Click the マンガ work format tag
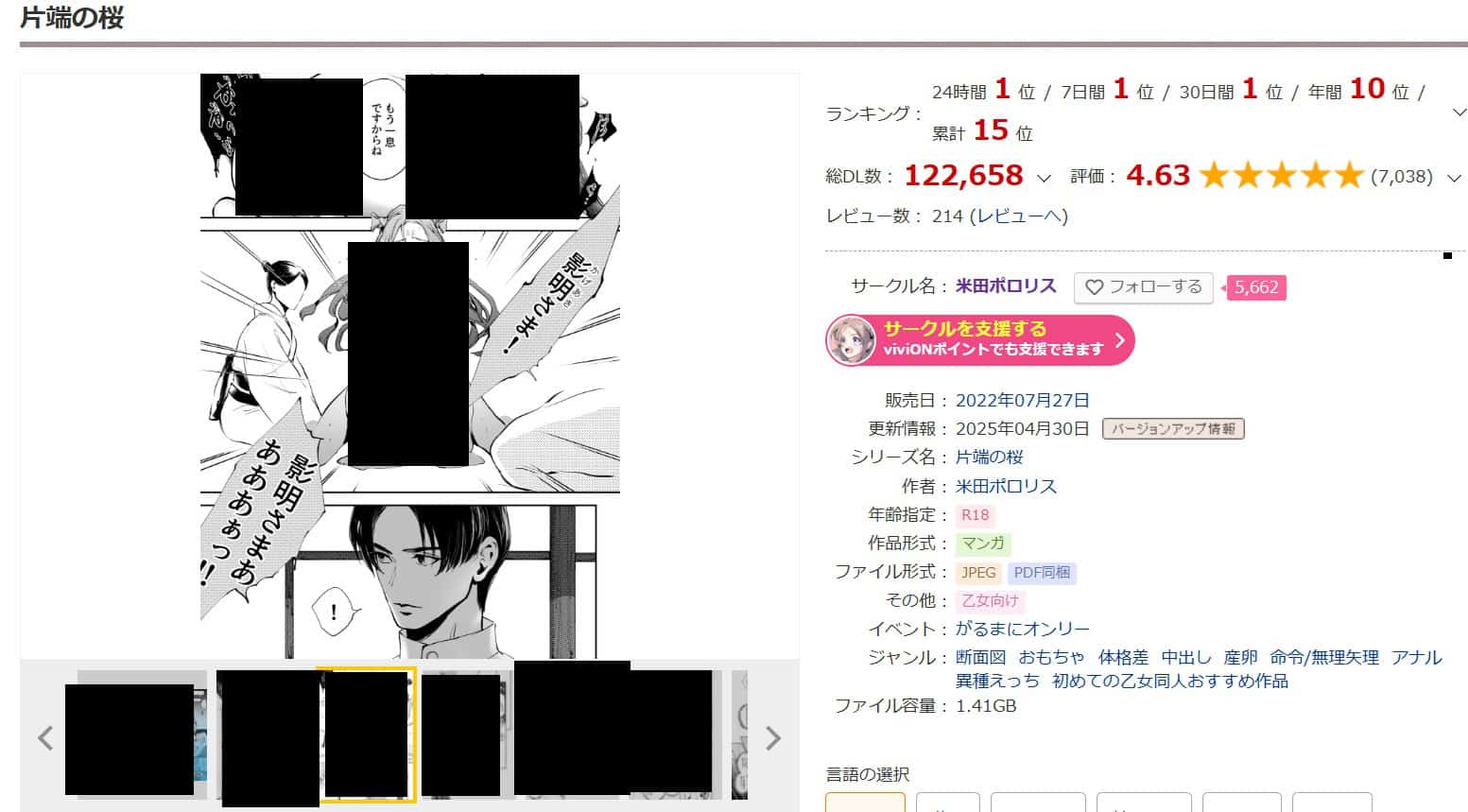This screenshot has height=812, width=1468. click(x=983, y=544)
